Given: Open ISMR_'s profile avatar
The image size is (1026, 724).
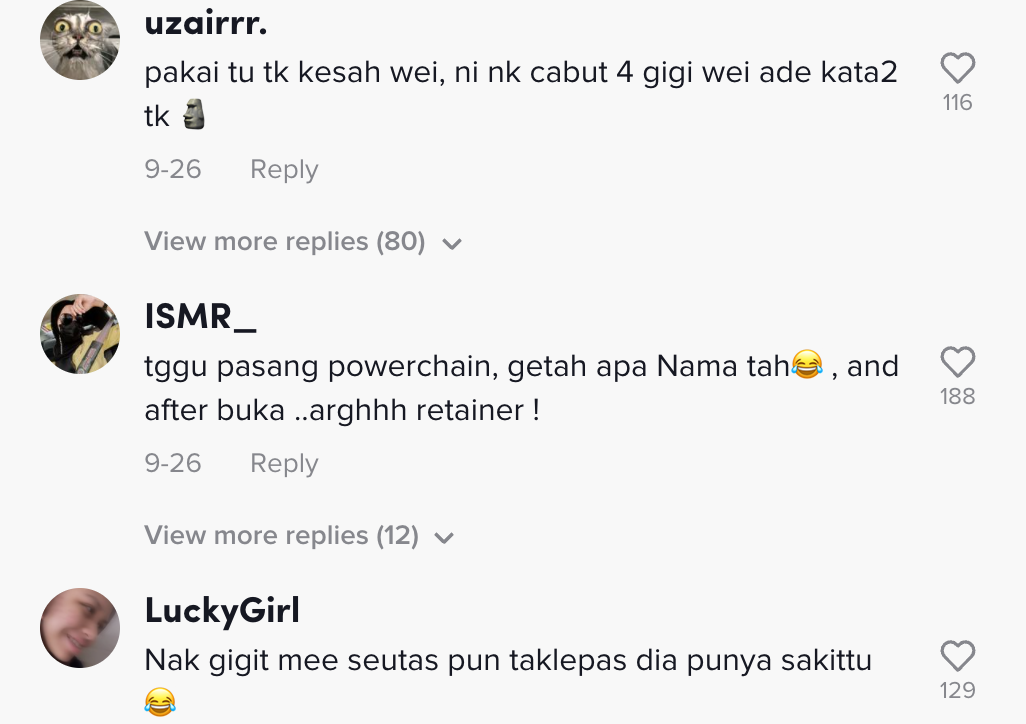Looking at the screenshot, I should coord(80,334).
